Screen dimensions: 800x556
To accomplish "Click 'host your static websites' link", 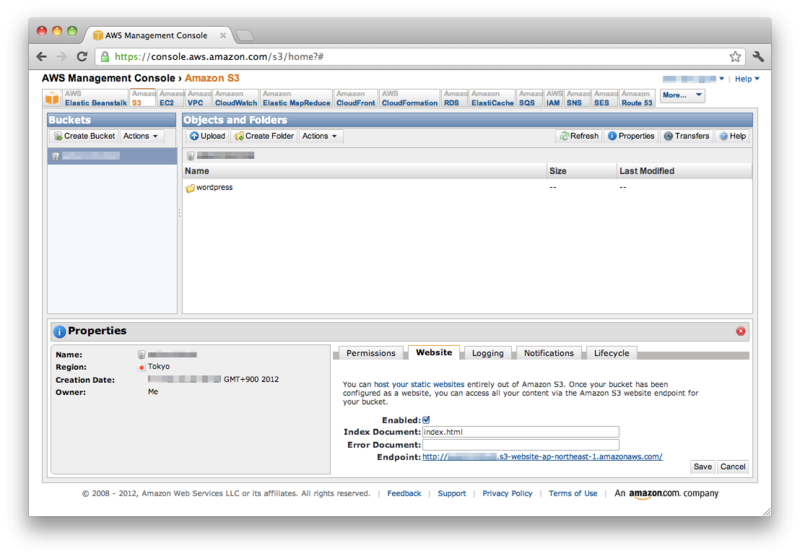I will [419, 385].
